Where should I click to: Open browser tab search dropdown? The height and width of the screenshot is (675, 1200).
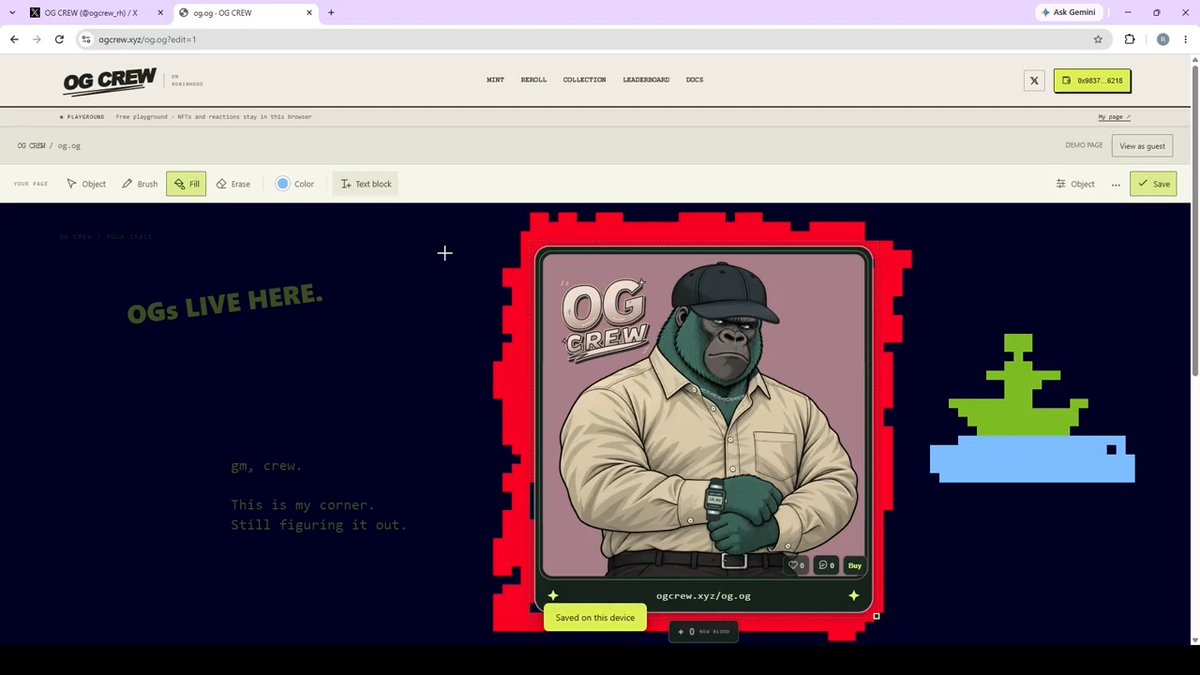[x=11, y=13]
